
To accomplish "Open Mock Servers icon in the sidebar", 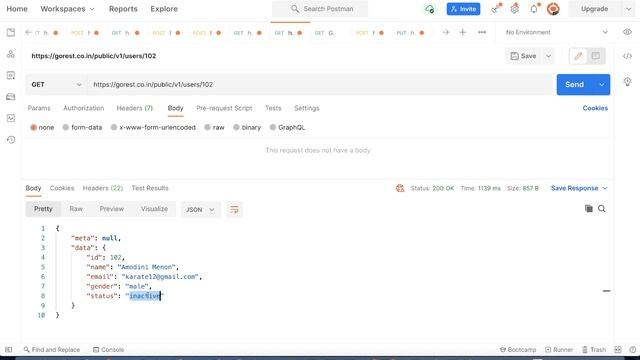I will point(11,97).
